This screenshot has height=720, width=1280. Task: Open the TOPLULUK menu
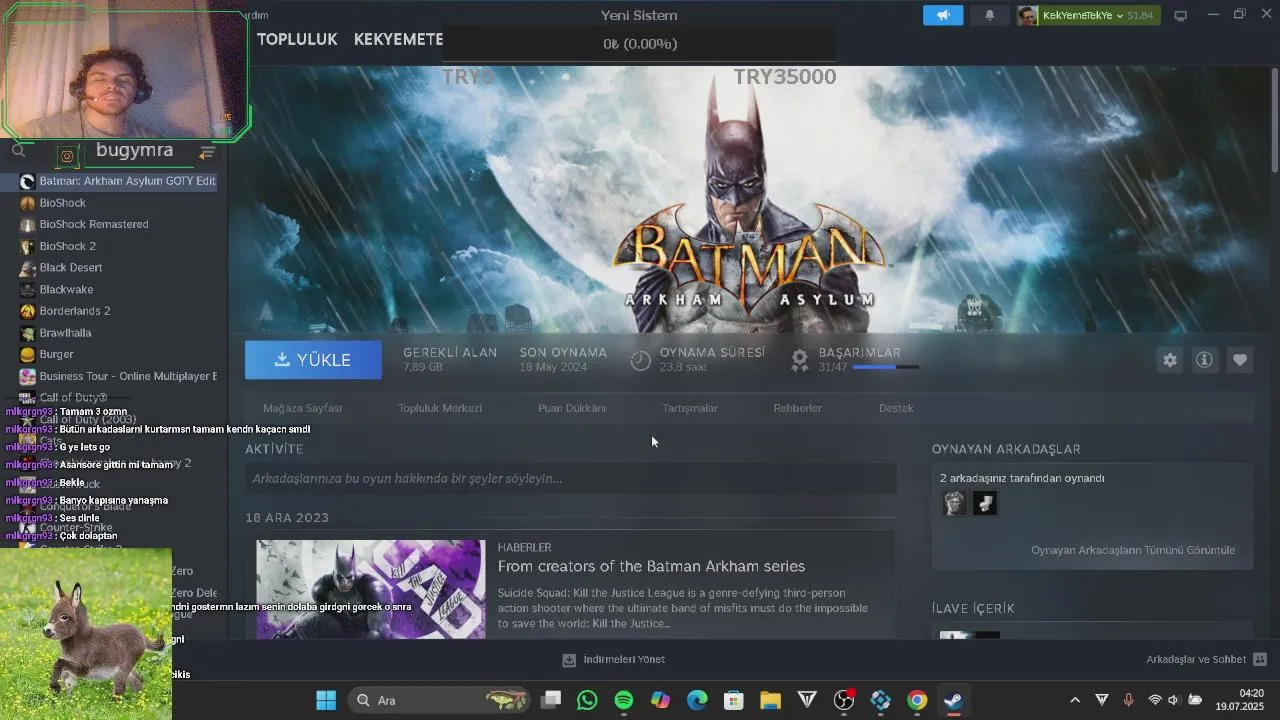[x=297, y=39]
